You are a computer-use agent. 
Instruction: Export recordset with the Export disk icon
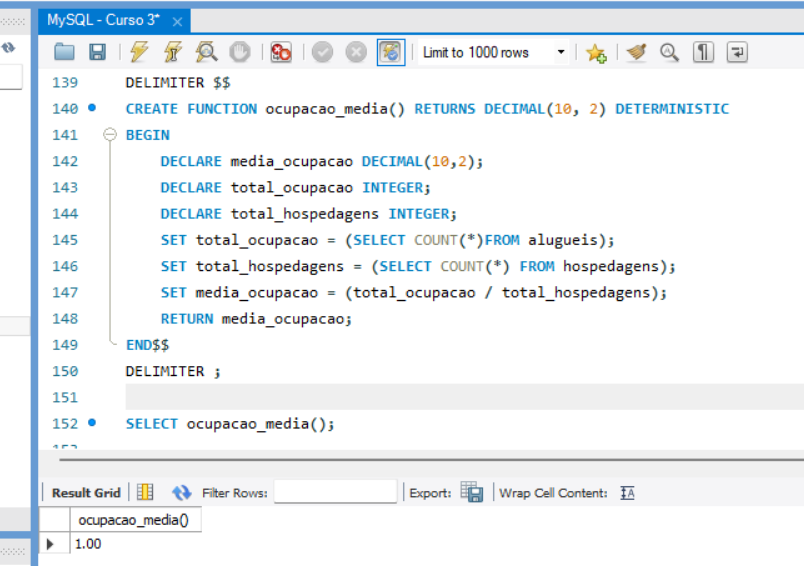pyautogui.click(x=471, y=492)
